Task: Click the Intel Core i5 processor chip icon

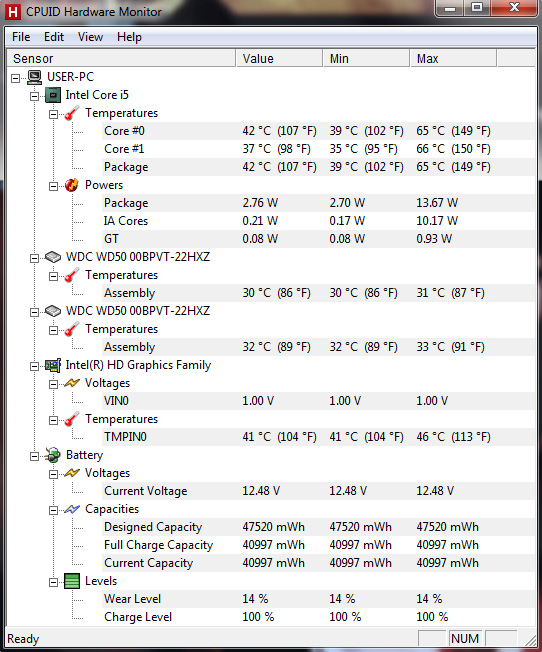Action: click(53, 95)
